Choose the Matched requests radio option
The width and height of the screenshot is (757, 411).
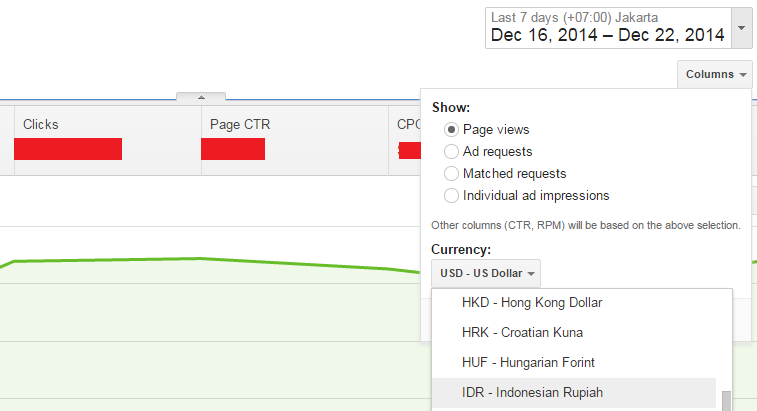(451, 173)
